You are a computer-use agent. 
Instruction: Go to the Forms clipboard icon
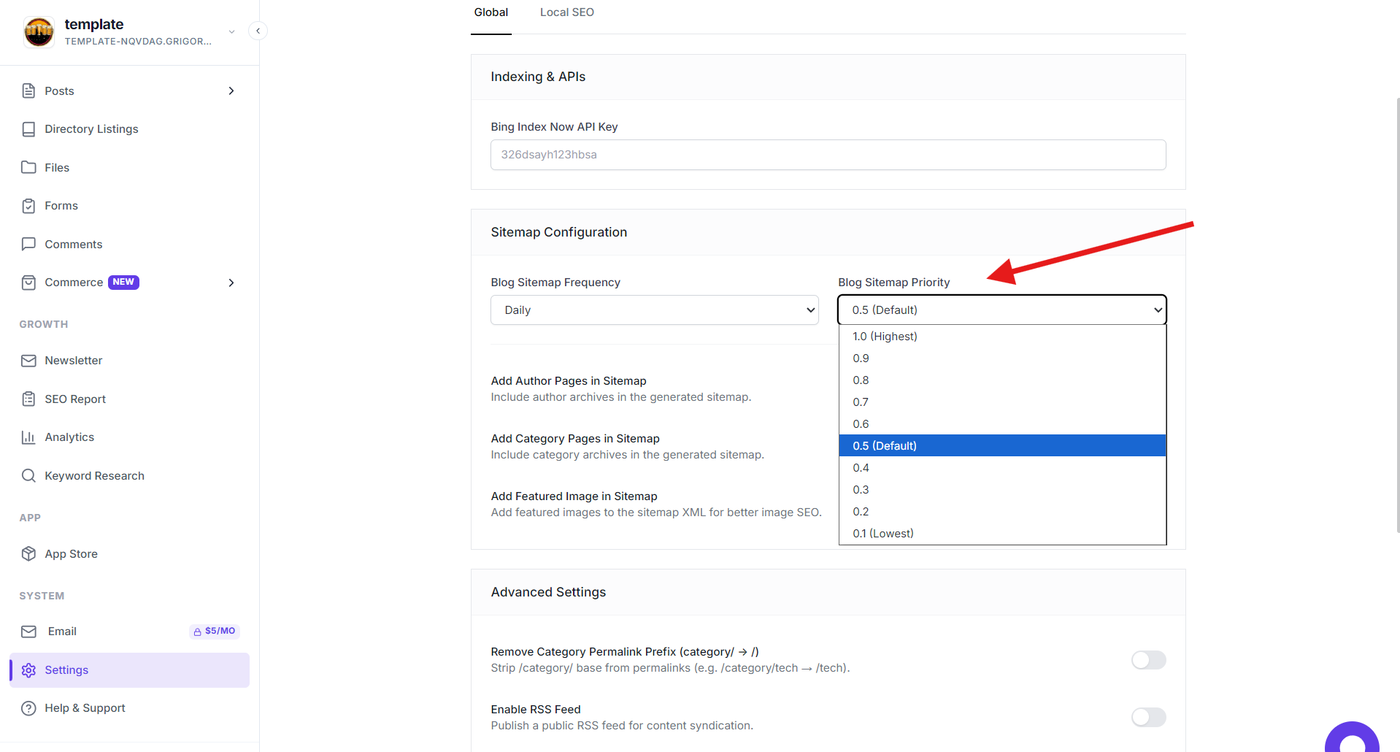coord(28,206)
